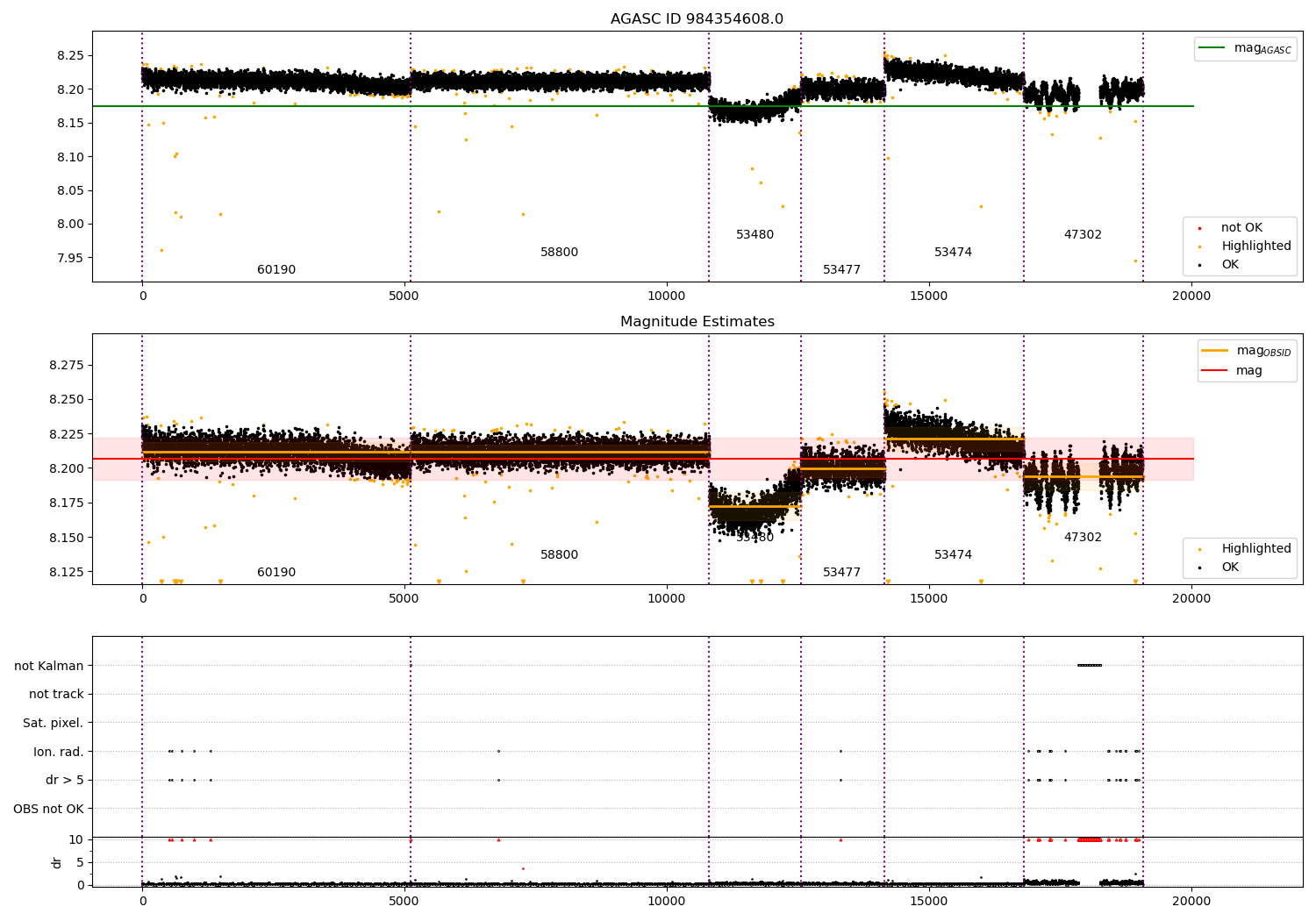Click observation label 53477 in the middle plot

[x=841, y=573]
